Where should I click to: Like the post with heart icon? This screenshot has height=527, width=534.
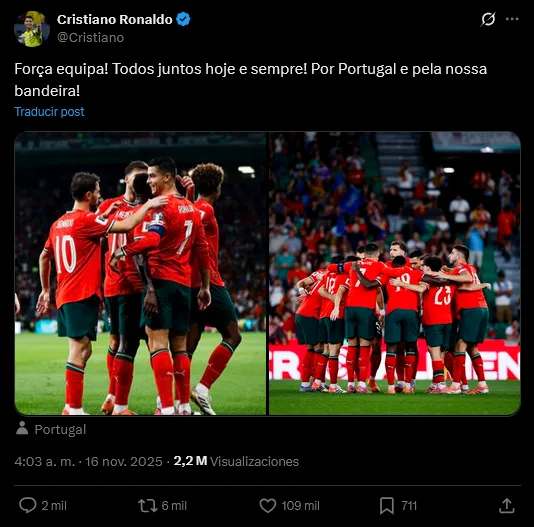(x=268, y=506)
